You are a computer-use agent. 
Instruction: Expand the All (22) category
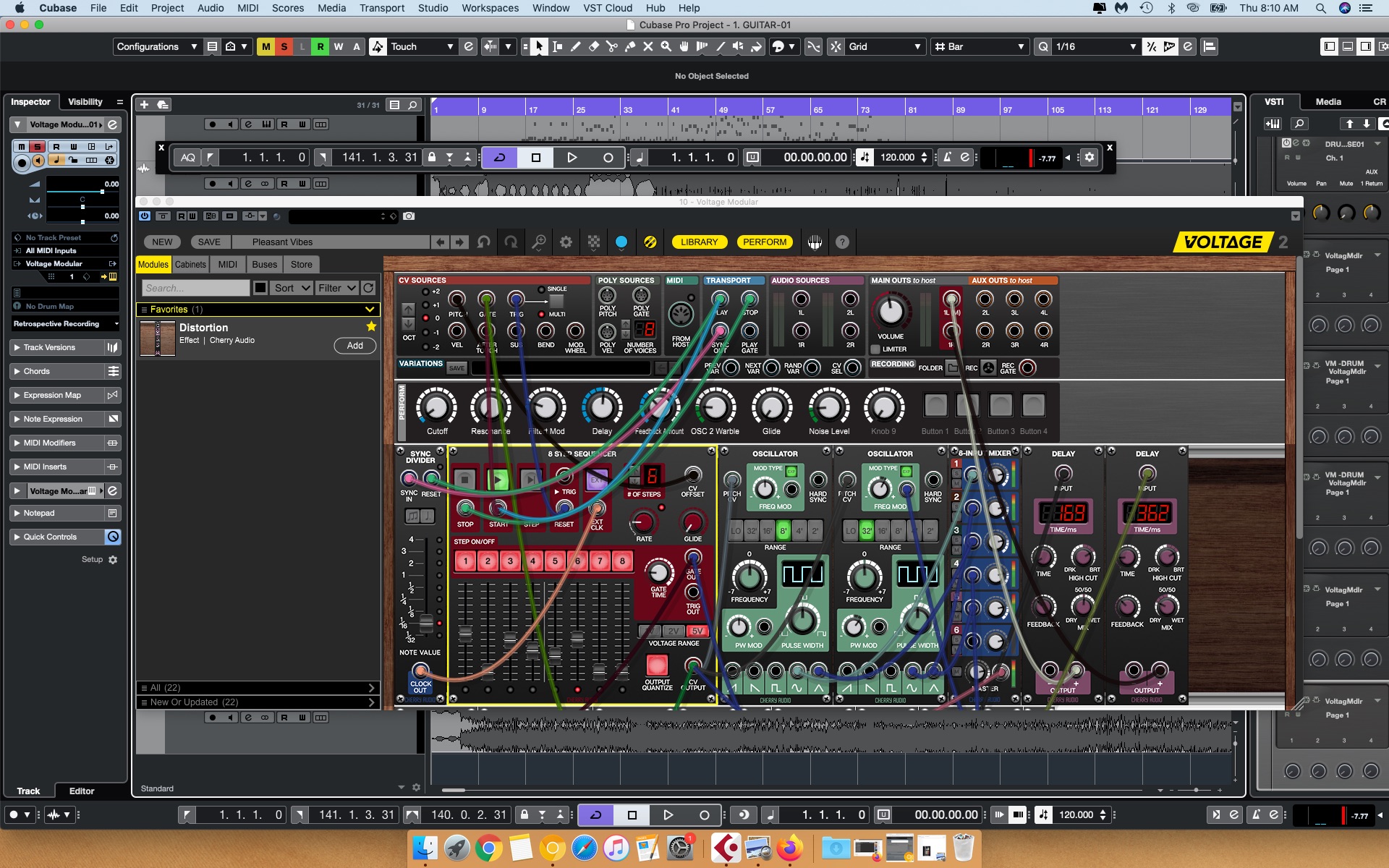[258, 688]
